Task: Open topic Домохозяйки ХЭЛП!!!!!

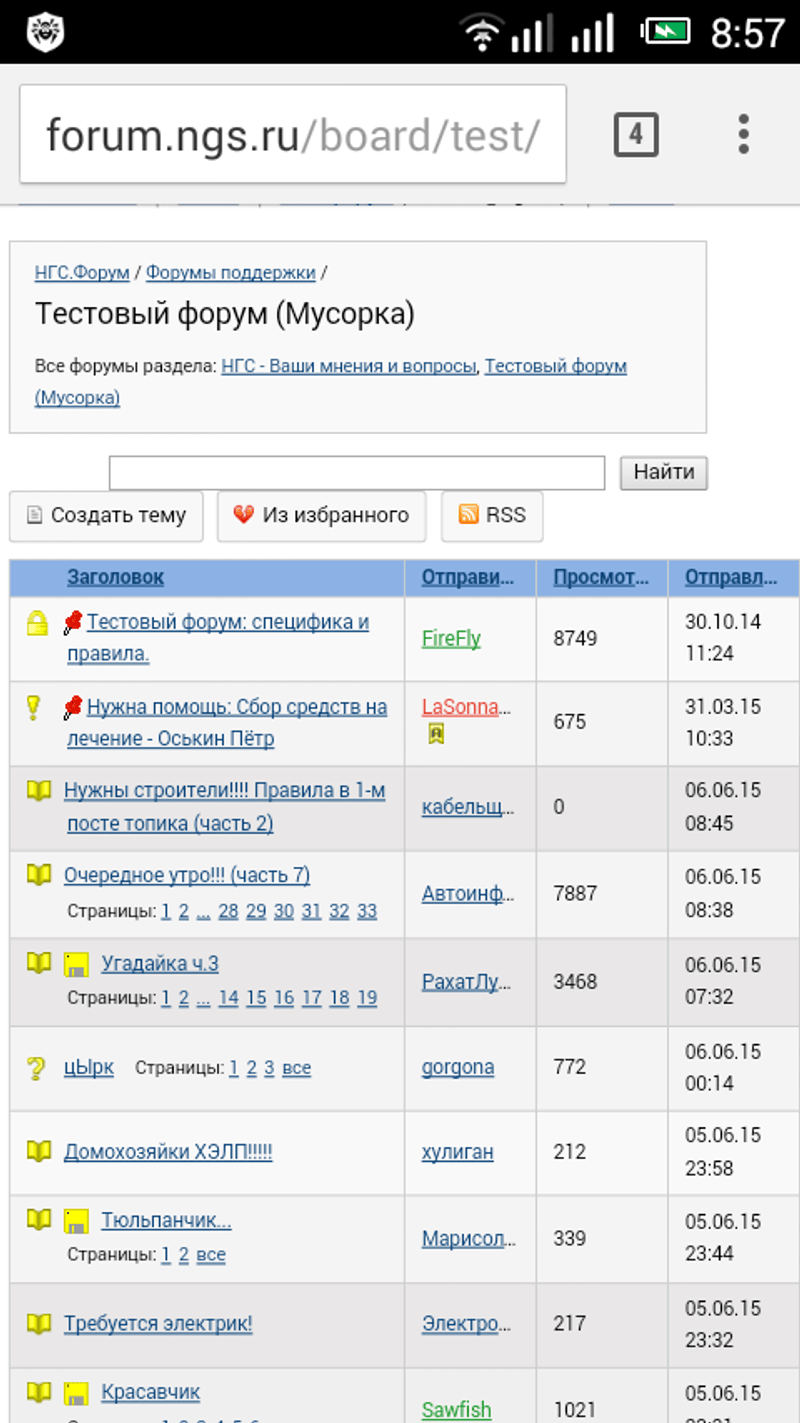Action: tap(168, 1152)
